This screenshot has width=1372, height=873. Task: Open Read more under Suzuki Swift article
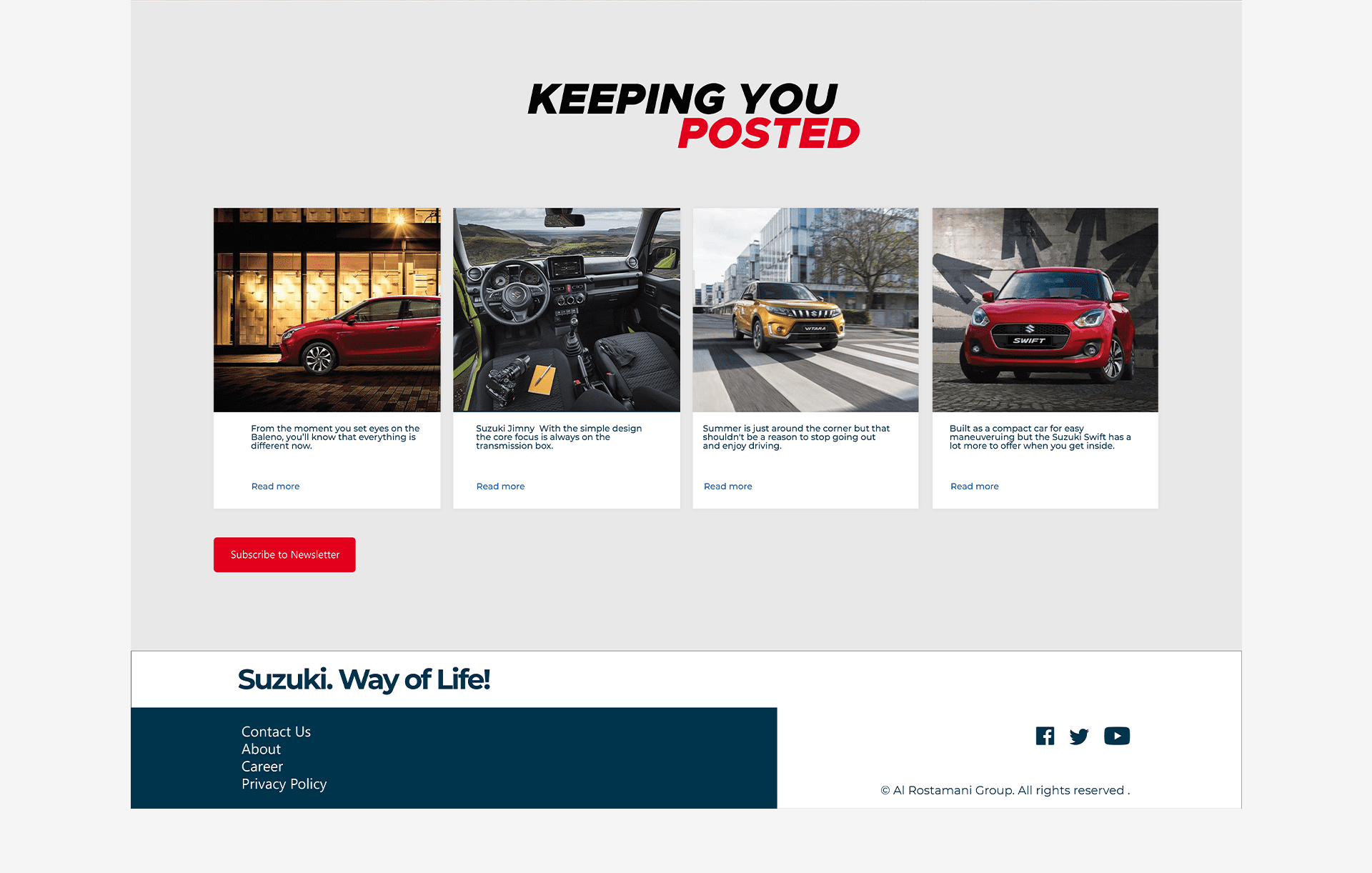pos(974,487)
